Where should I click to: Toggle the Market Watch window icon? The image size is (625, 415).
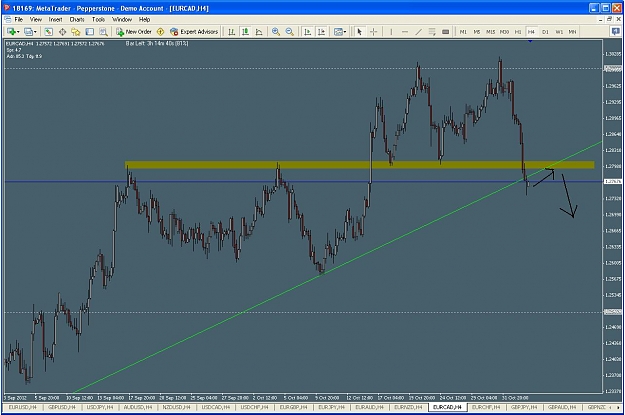[x=48, y=31]
